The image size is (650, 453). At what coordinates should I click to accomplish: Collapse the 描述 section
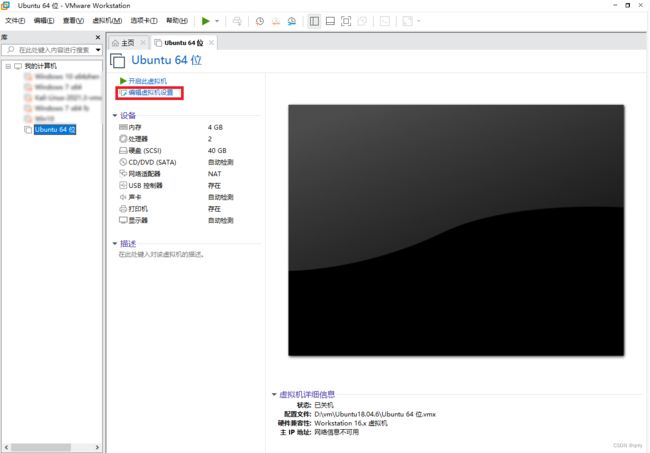click(x=115, y=243)
